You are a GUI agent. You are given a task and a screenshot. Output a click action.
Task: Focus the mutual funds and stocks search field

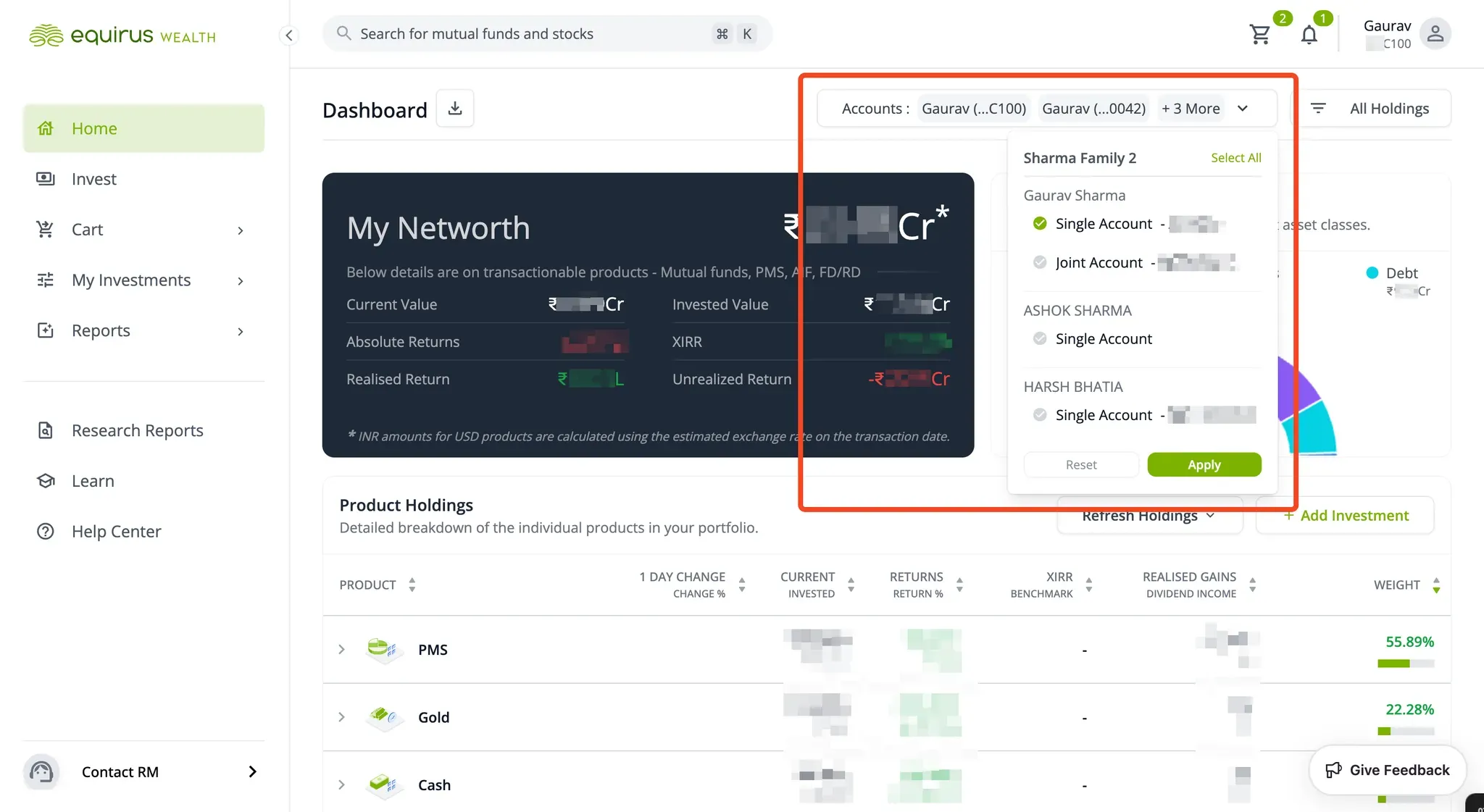(x=547, y=34)
